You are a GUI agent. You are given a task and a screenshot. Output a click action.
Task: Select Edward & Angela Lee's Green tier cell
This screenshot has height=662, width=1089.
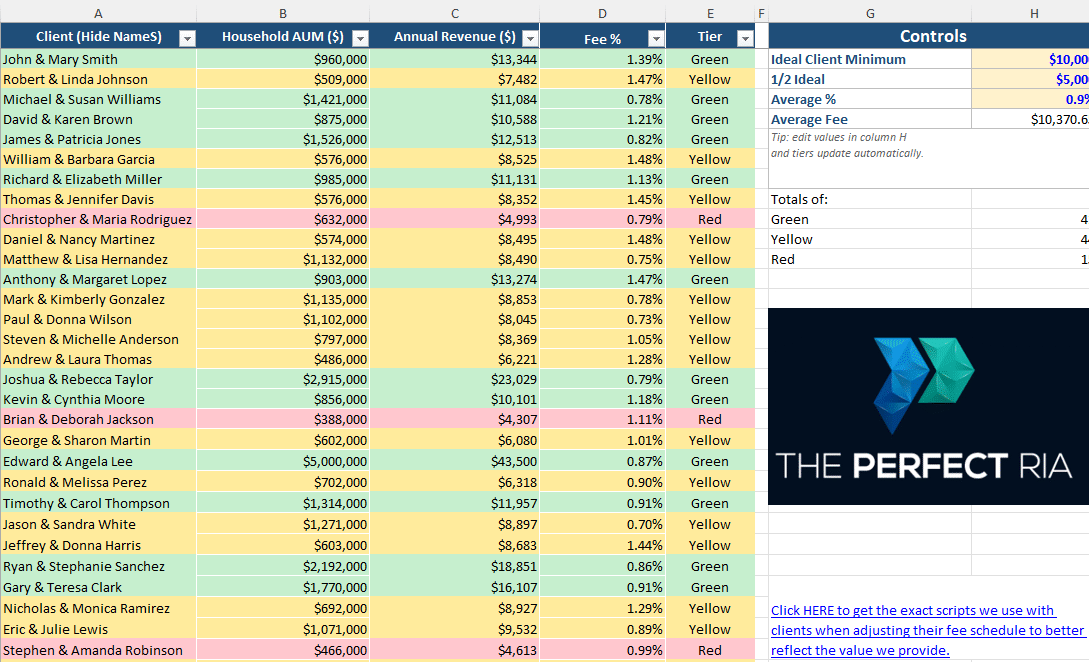coord(710,461)
